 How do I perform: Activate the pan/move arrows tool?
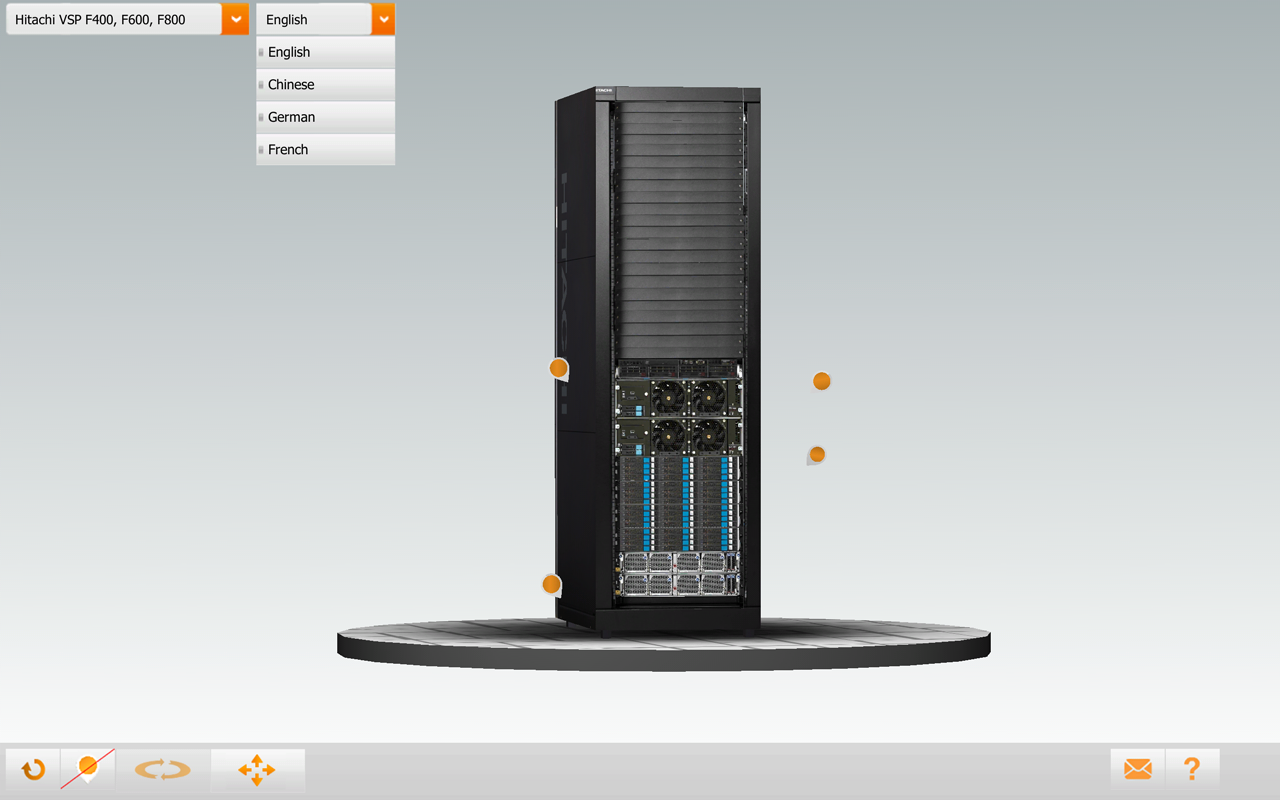click(257, 770)
